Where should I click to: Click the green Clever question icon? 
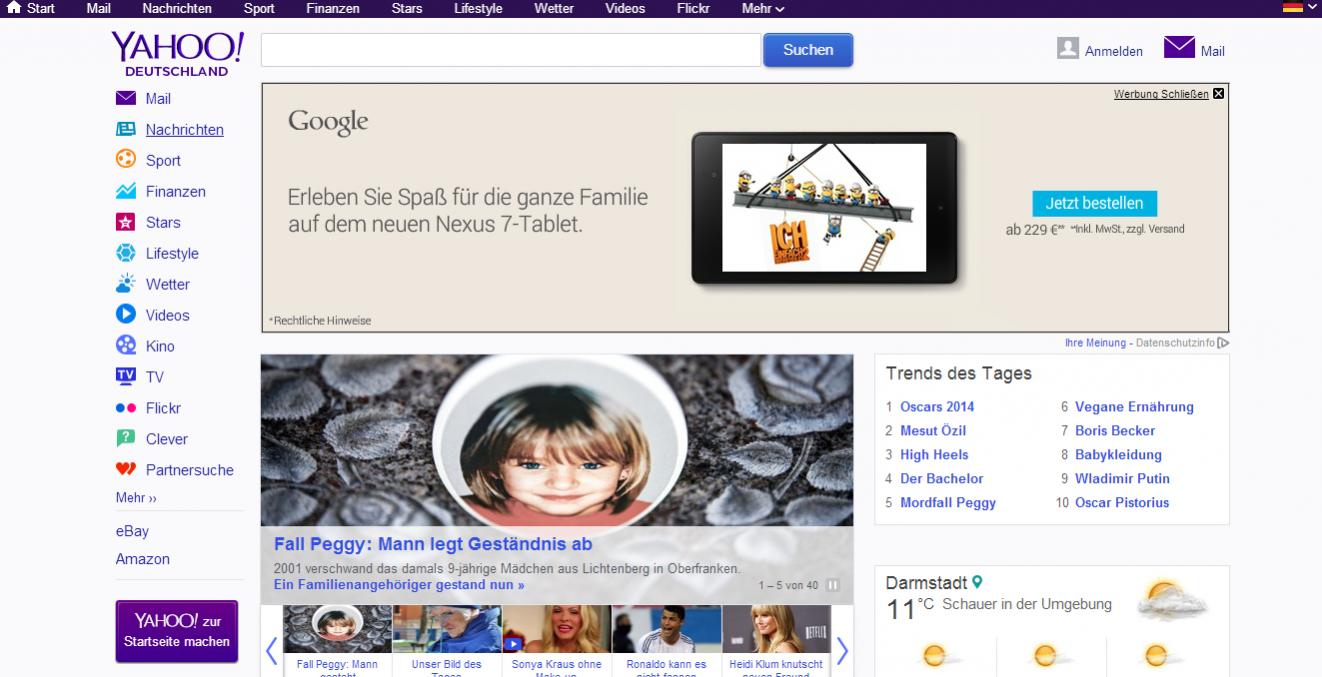click(x=126, y=438)
